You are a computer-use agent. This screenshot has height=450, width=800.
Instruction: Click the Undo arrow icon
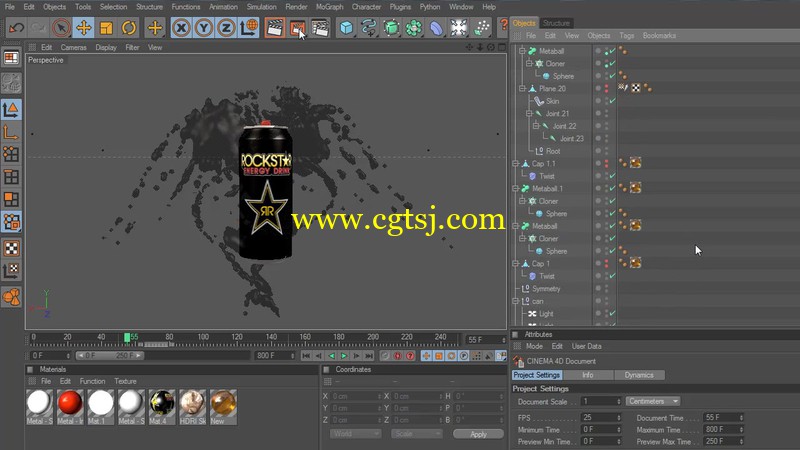coord(16,28)
